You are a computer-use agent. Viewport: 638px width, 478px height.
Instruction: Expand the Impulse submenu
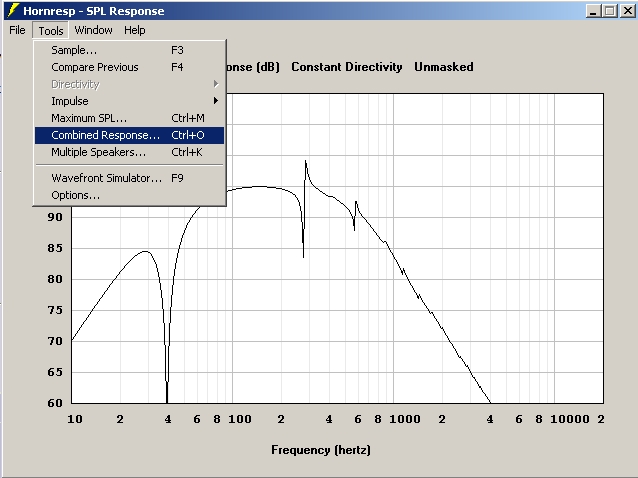pyautogui.click(x=129, y=101)
